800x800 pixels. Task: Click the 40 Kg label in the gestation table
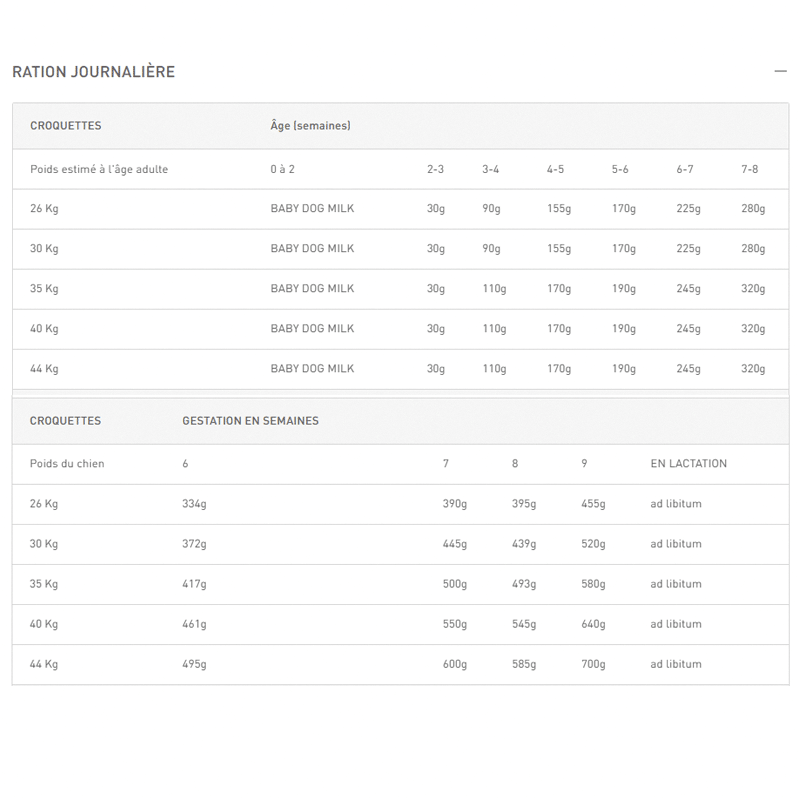[x=44, y=624]
